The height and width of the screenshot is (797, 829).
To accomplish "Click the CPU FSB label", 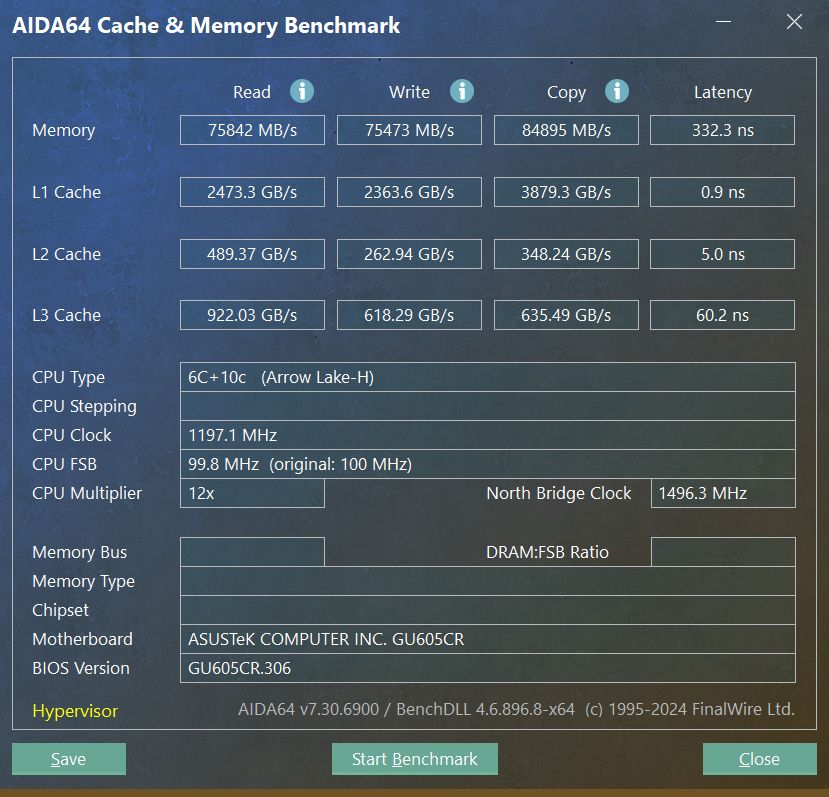I will (x=65, y=464).
